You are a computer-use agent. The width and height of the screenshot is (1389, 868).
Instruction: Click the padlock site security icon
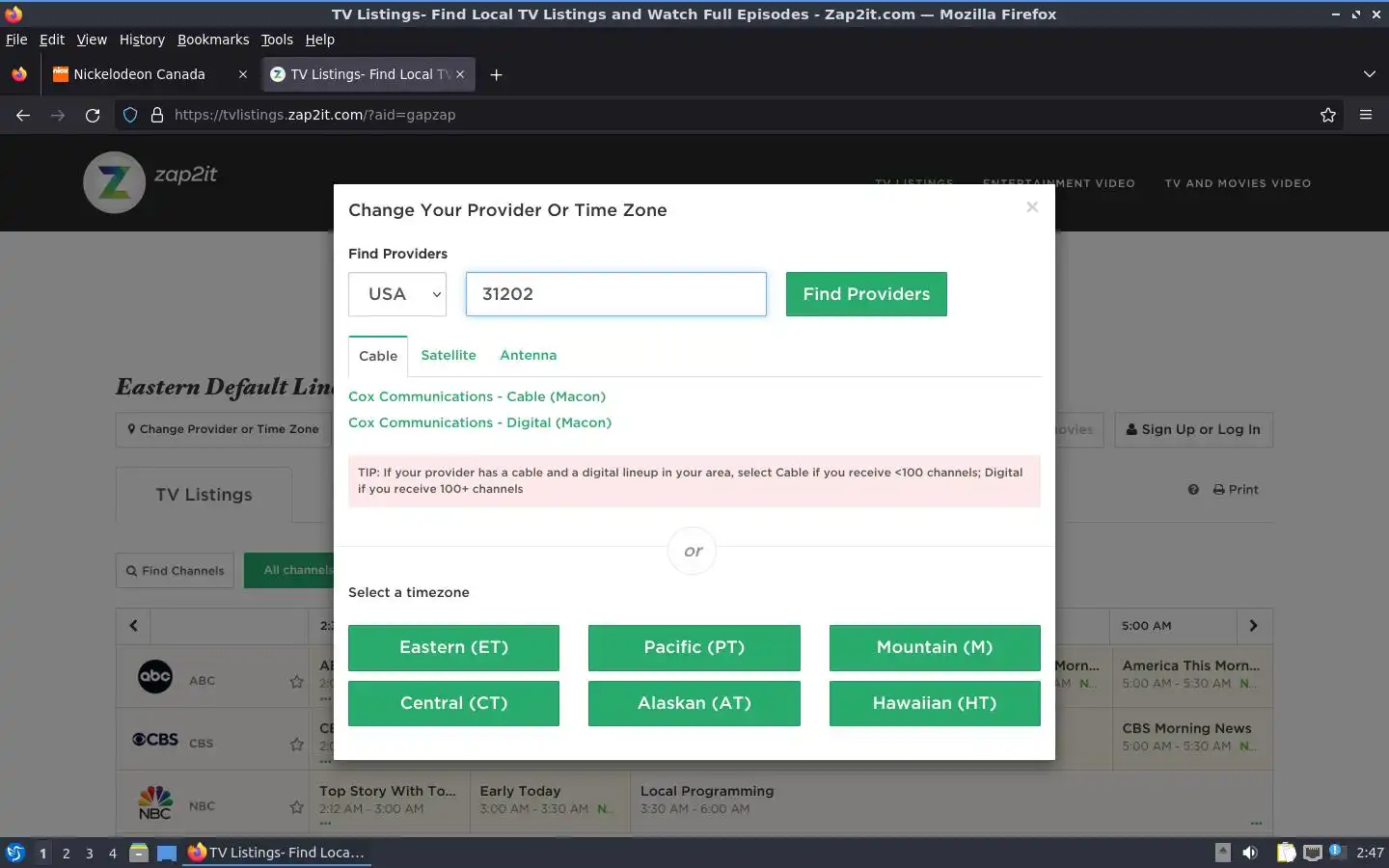(x=157, y=115)
